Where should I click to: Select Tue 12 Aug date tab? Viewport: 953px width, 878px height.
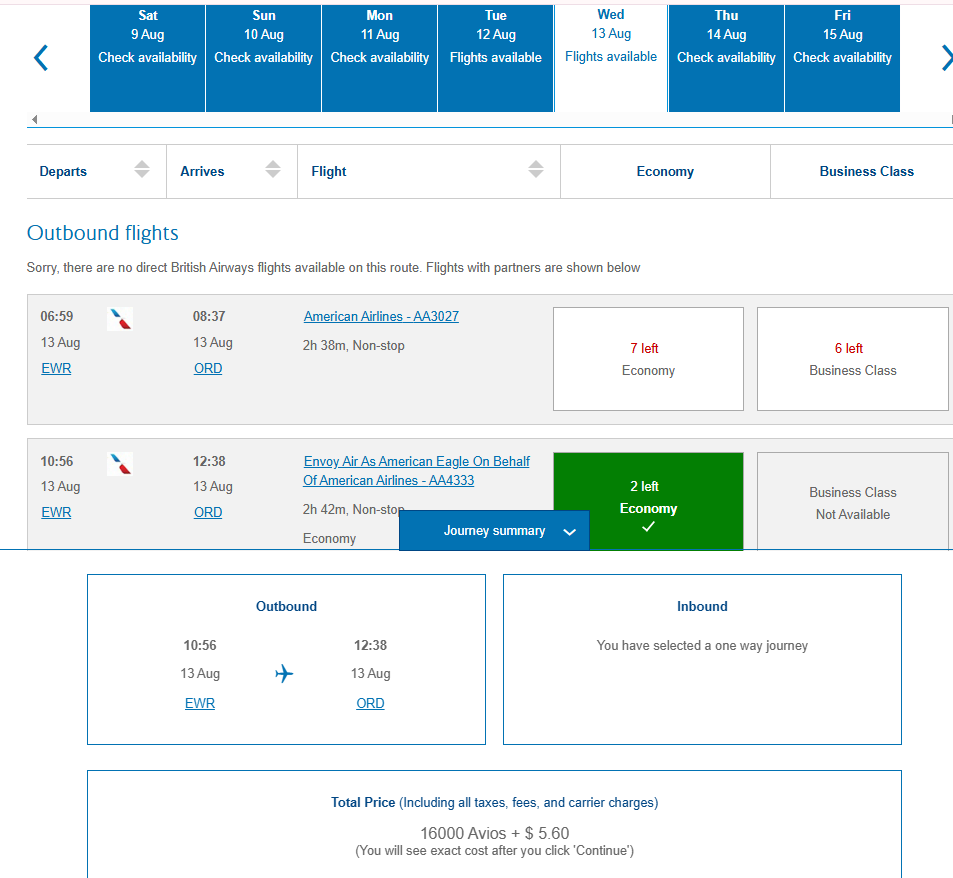pos(496,58)
